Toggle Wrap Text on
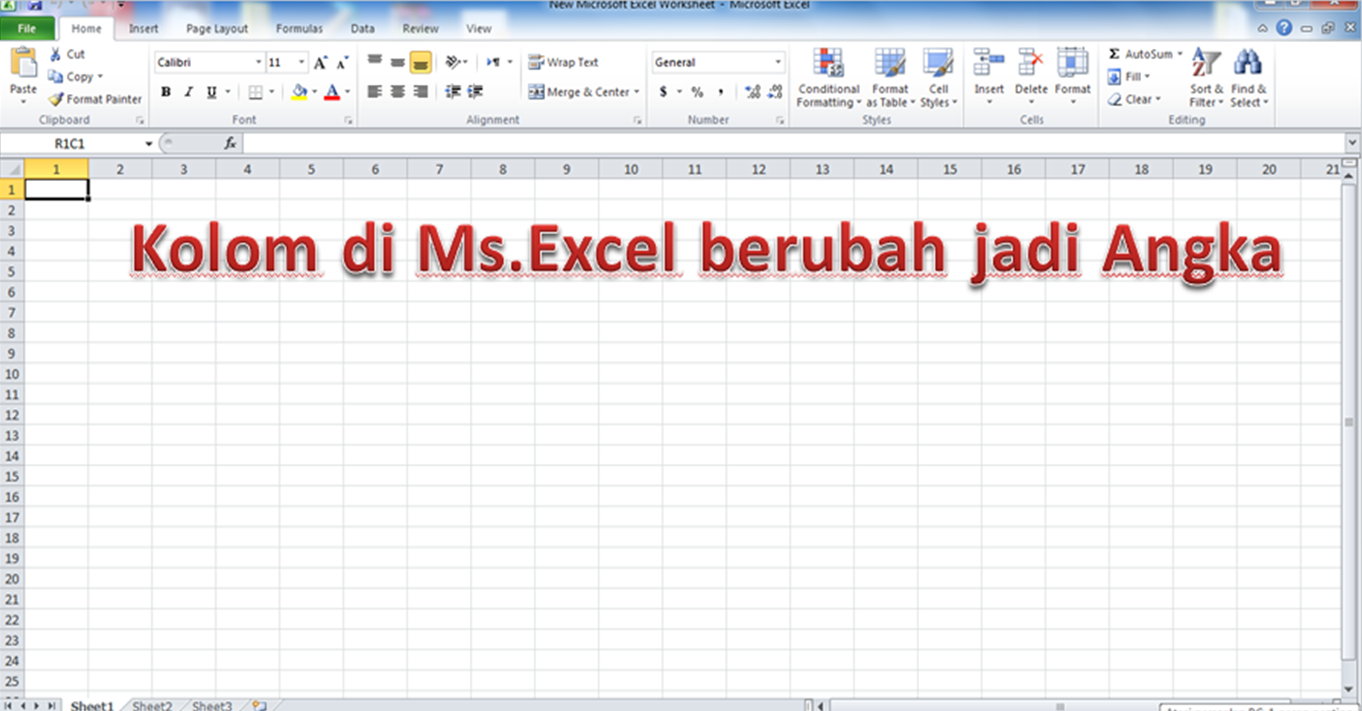The width and height of the screenshot is (1362, 711). pos(564,62)
